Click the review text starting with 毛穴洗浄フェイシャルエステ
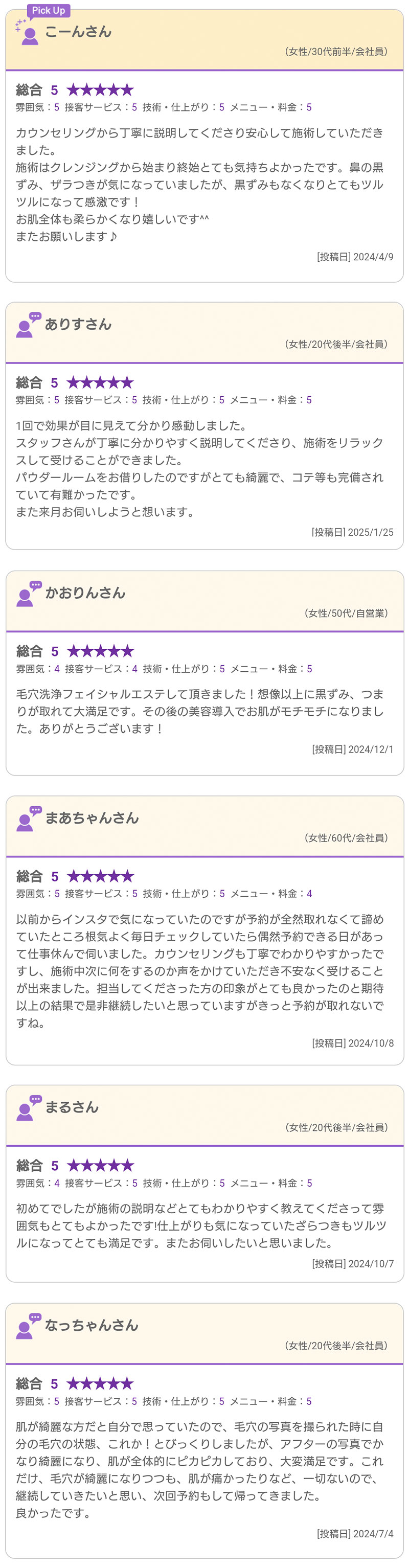This screenshot has height=1568, width=409. pos(199,711)
